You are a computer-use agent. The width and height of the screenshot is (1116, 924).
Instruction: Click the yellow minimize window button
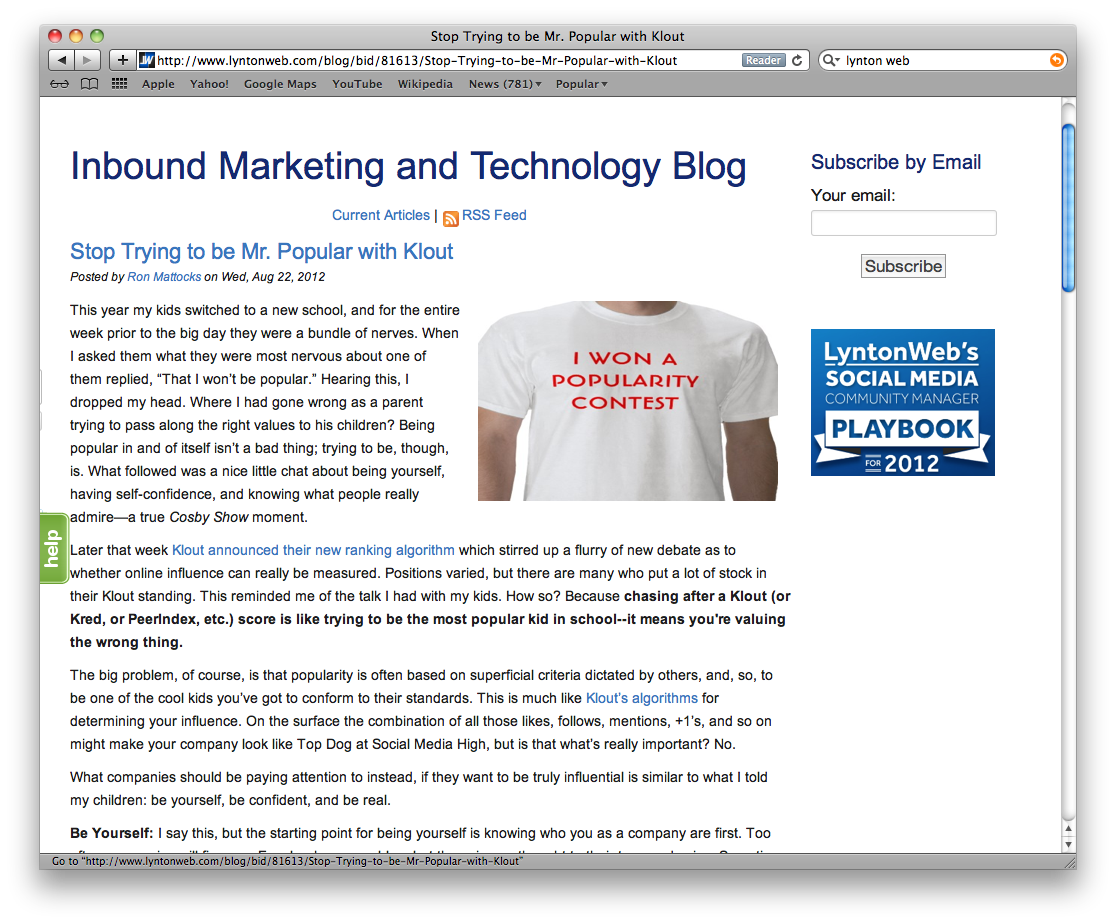pyautogui.click(x=76, y=36)
